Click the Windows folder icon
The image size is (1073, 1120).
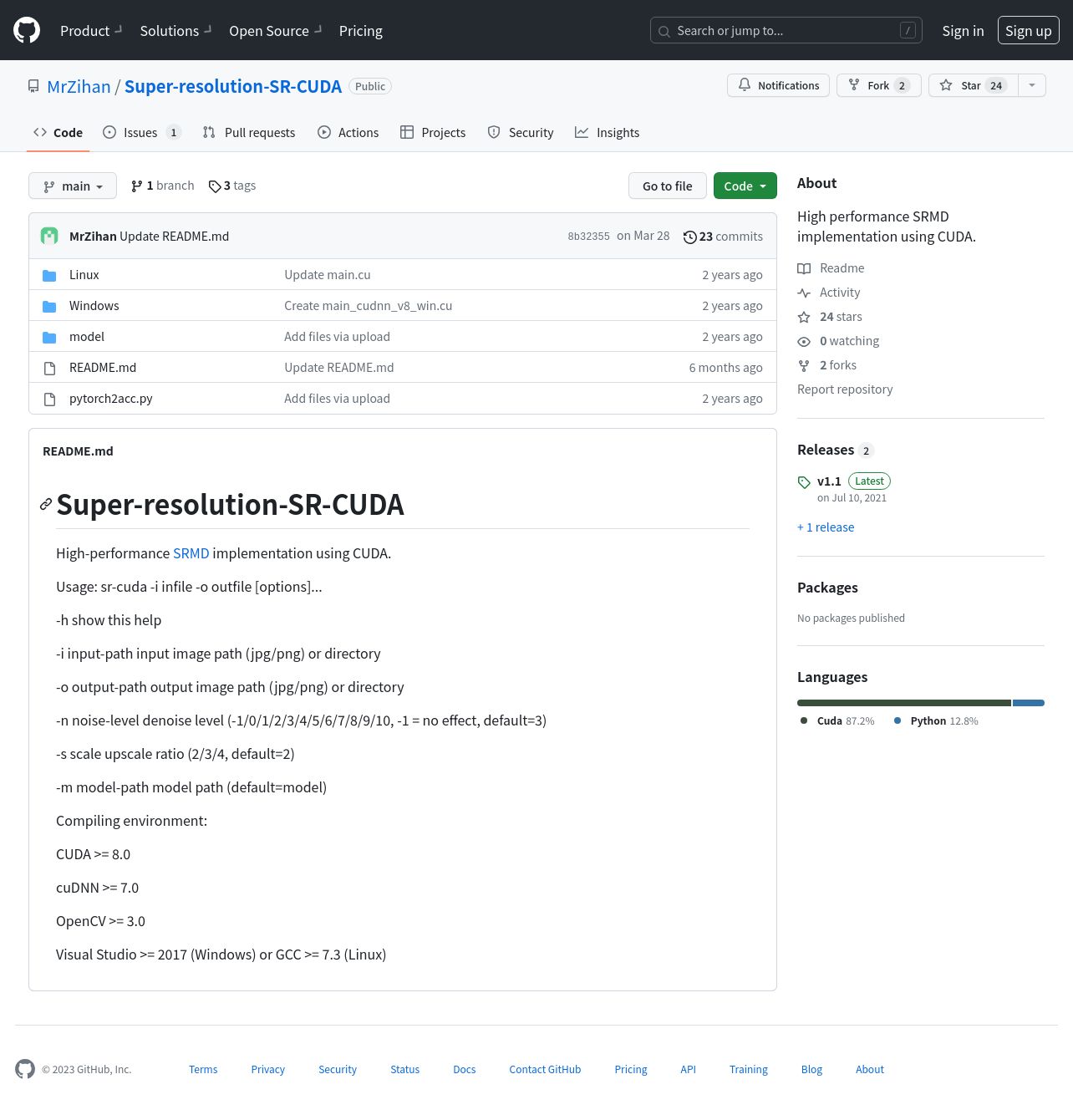[x=49, y=306]
